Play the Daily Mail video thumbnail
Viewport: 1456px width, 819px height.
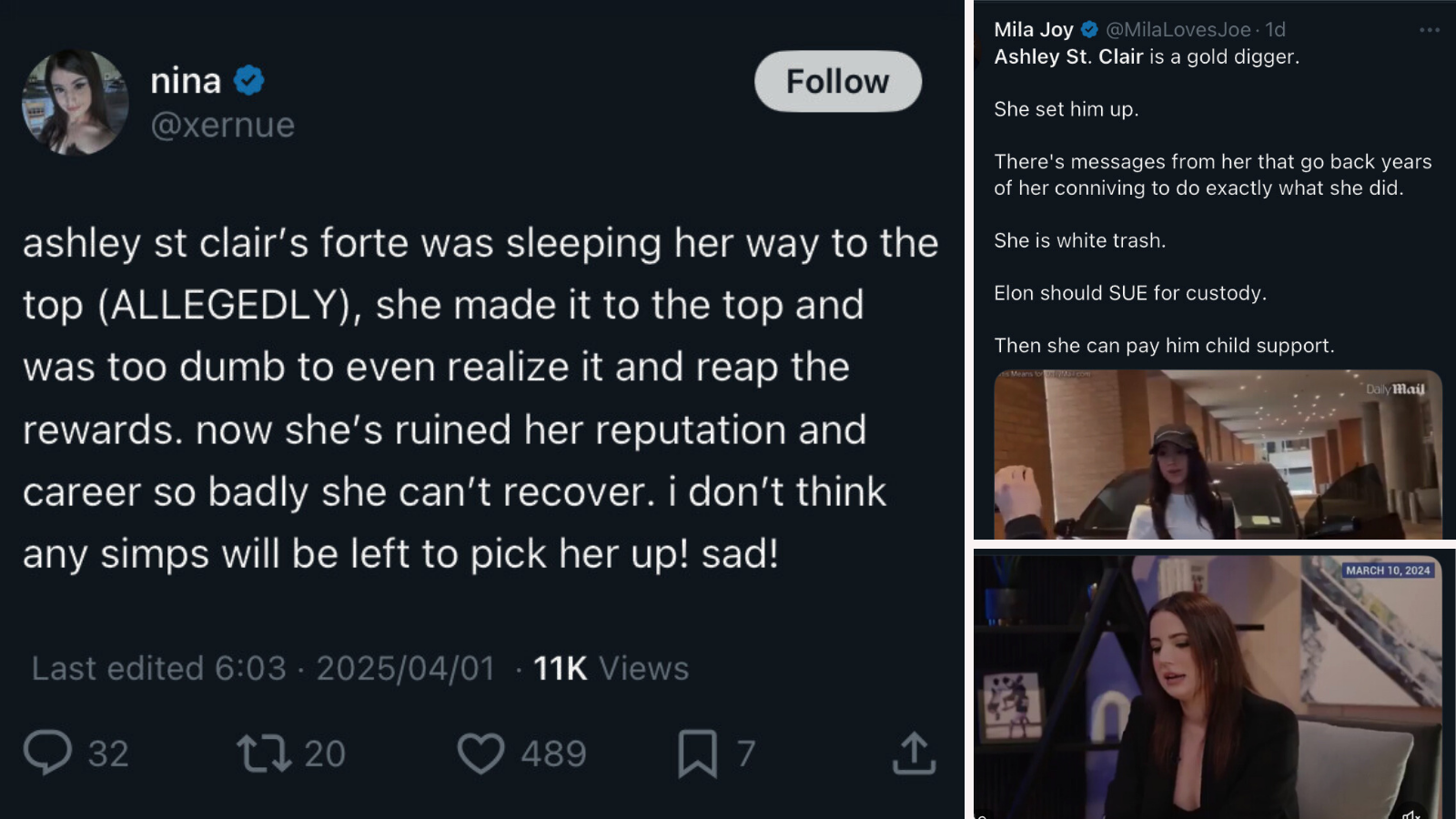click(1218, 454)
